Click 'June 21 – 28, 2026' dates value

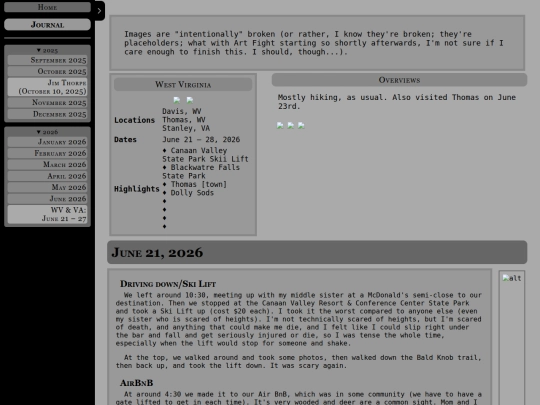point(201,139)
